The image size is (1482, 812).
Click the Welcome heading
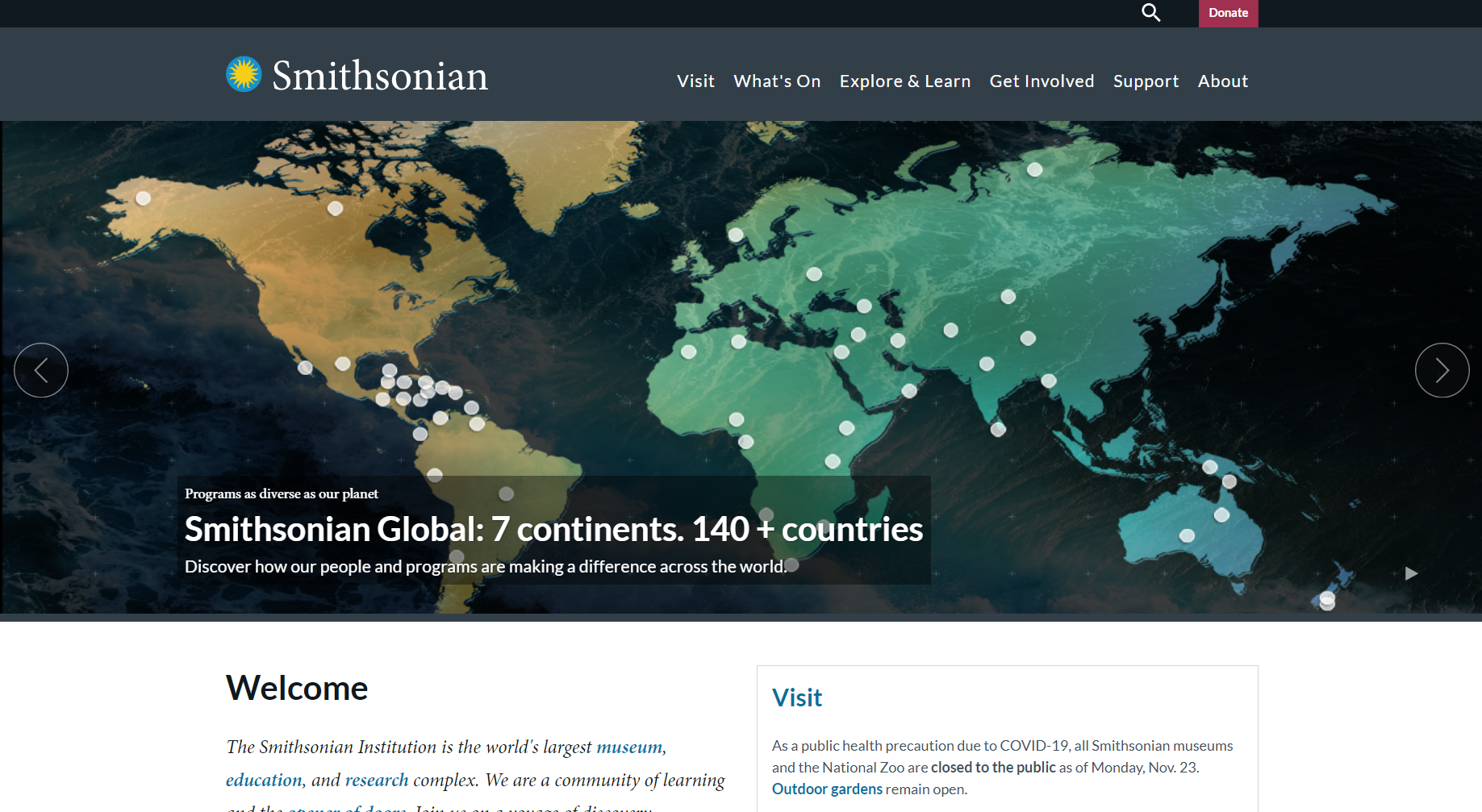coord(297,689)
